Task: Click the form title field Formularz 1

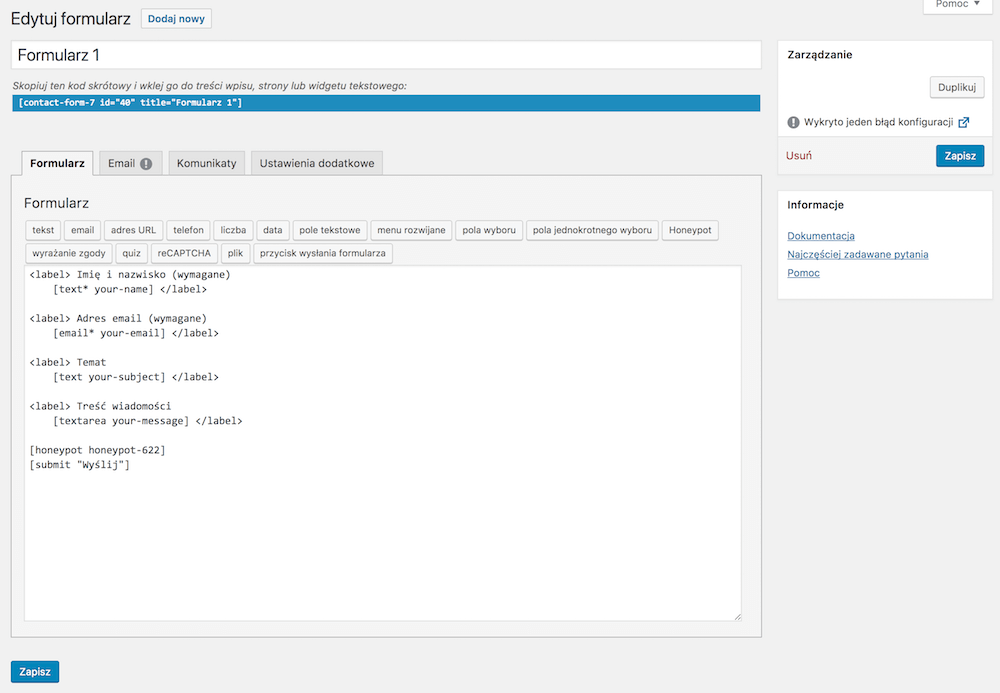Action: pos(386,55)
